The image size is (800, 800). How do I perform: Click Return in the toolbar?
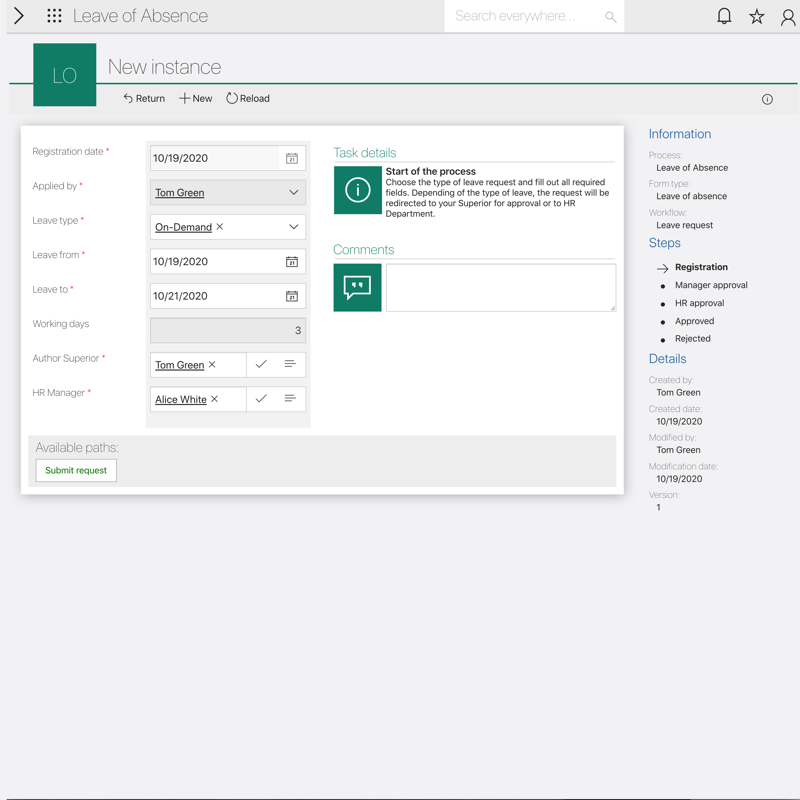[144, 99]
